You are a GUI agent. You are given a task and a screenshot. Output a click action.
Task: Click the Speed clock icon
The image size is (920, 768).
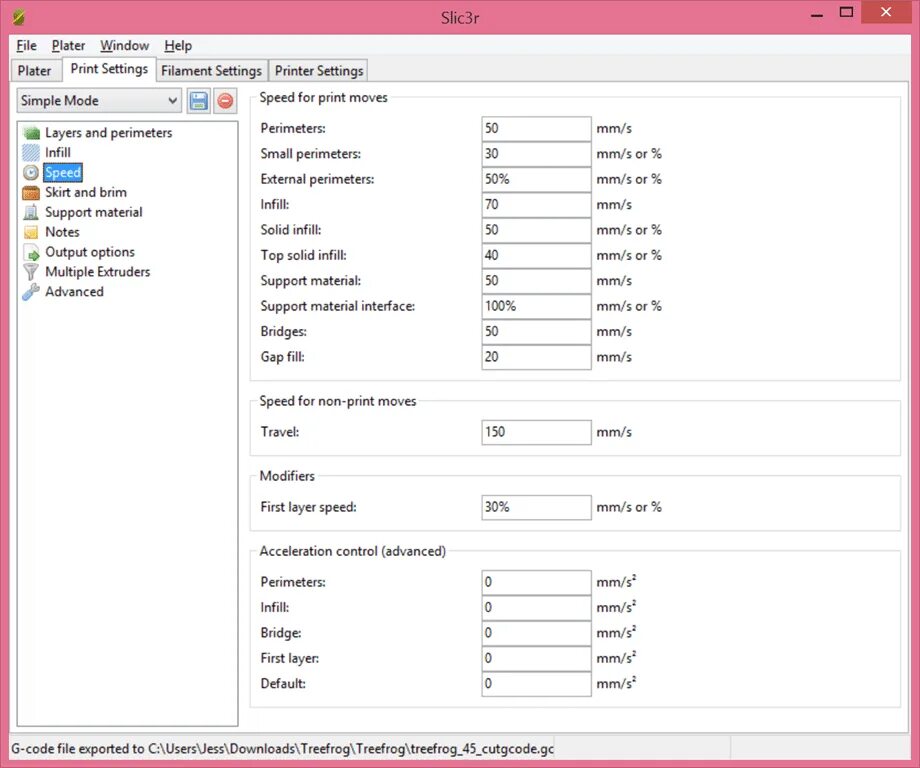pyautogui.click(x=31, y=172)
